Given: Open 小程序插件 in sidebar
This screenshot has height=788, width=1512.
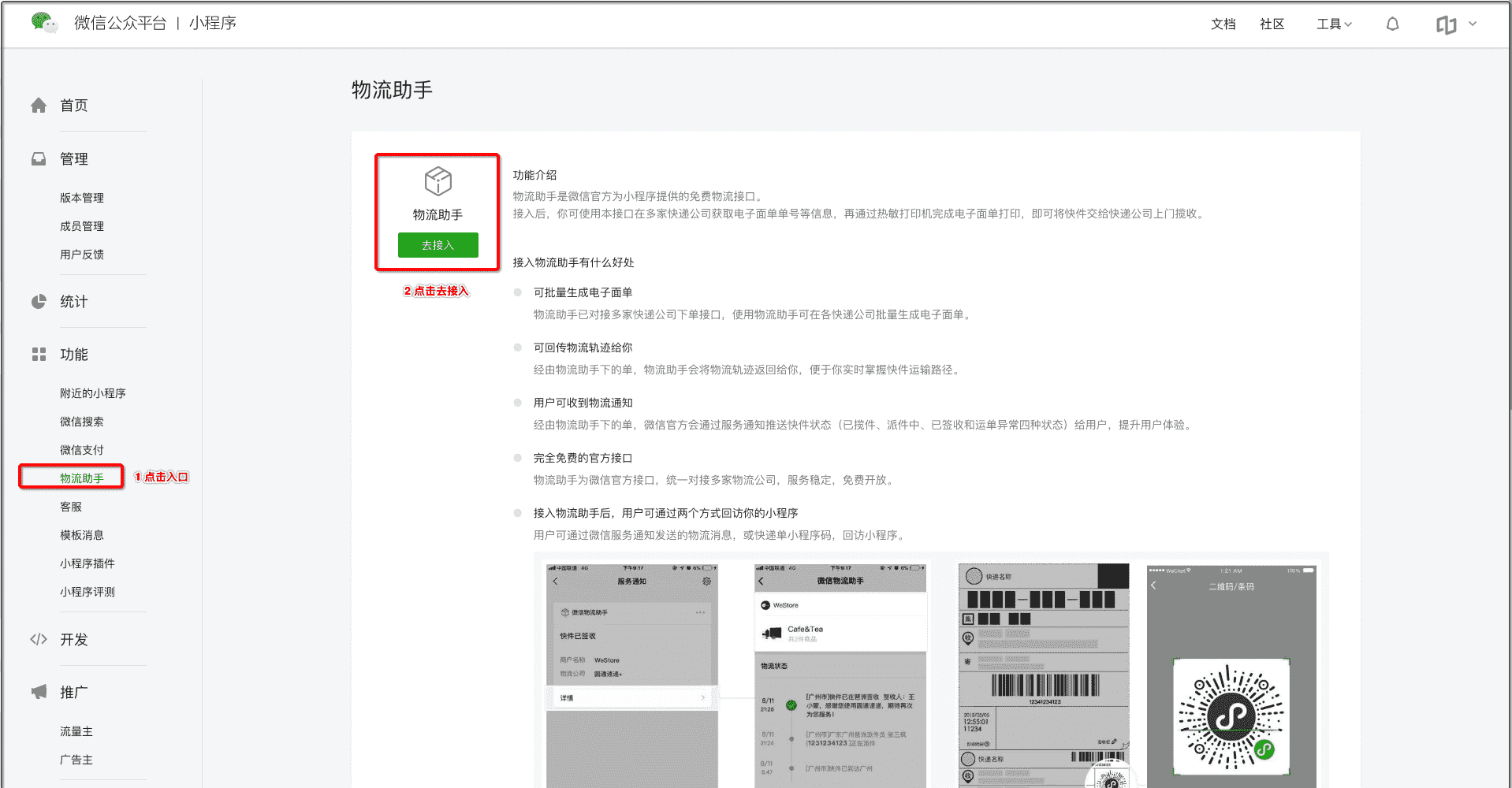Looking at the screenshot, I should pos(88,563).
